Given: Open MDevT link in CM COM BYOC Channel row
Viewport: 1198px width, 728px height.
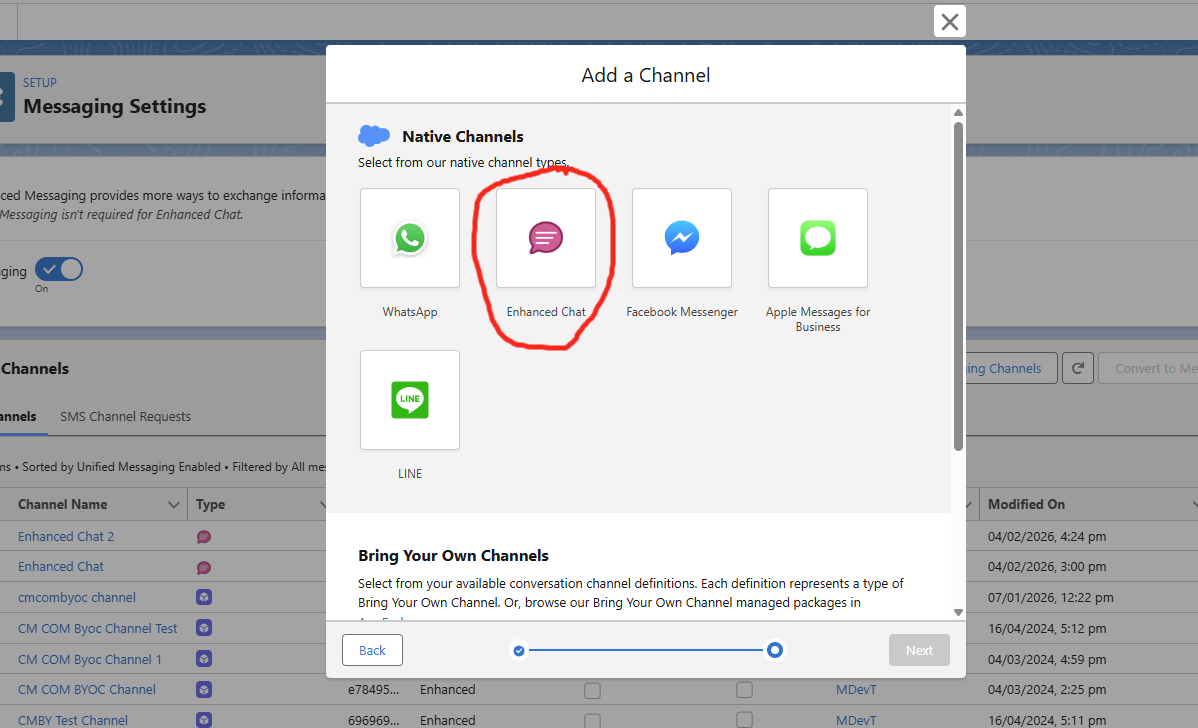Looking at the screenshot, I should pyautogui.click(x=856, y=690).
